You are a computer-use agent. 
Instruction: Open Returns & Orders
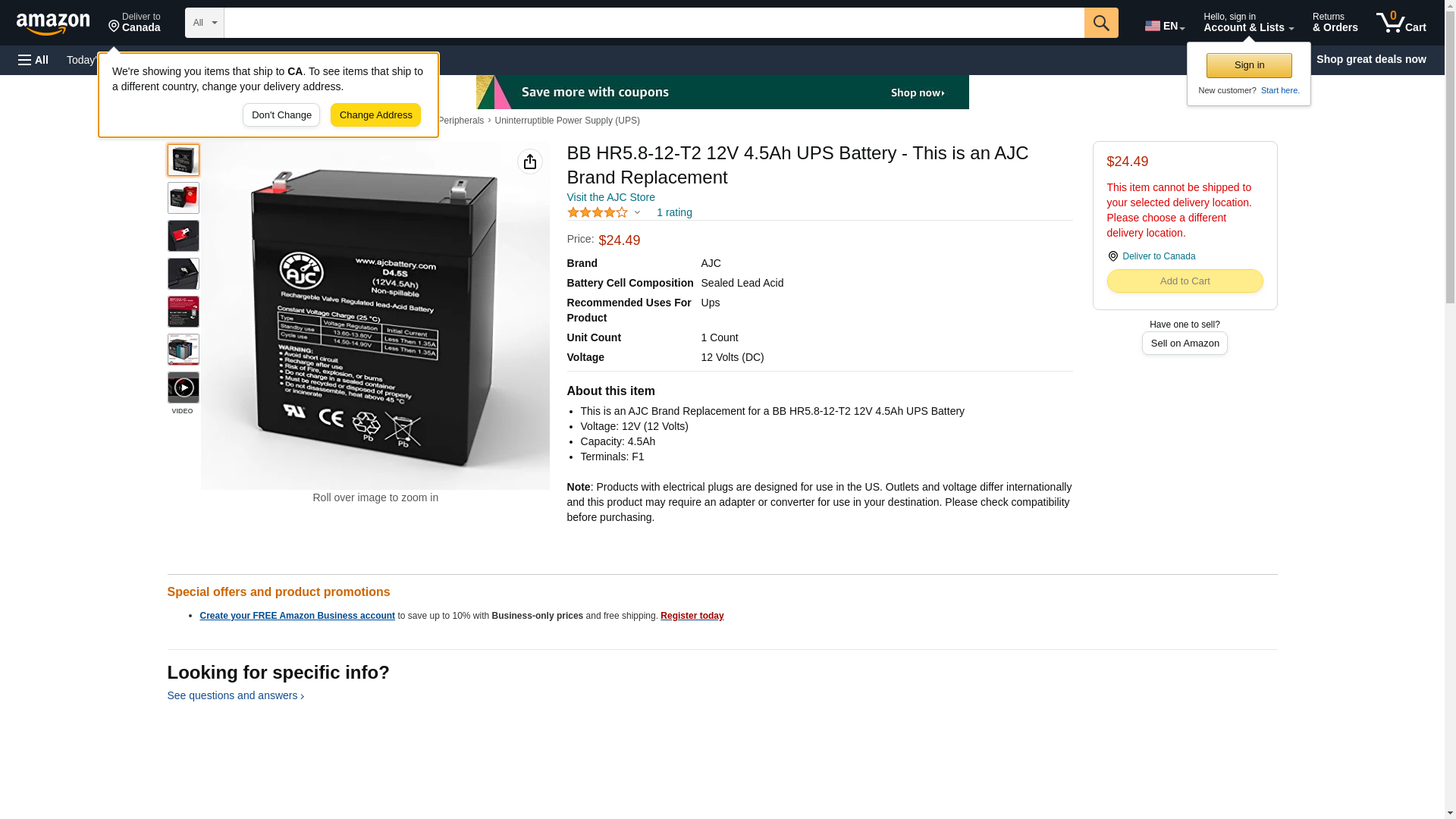click(1335, 23)
